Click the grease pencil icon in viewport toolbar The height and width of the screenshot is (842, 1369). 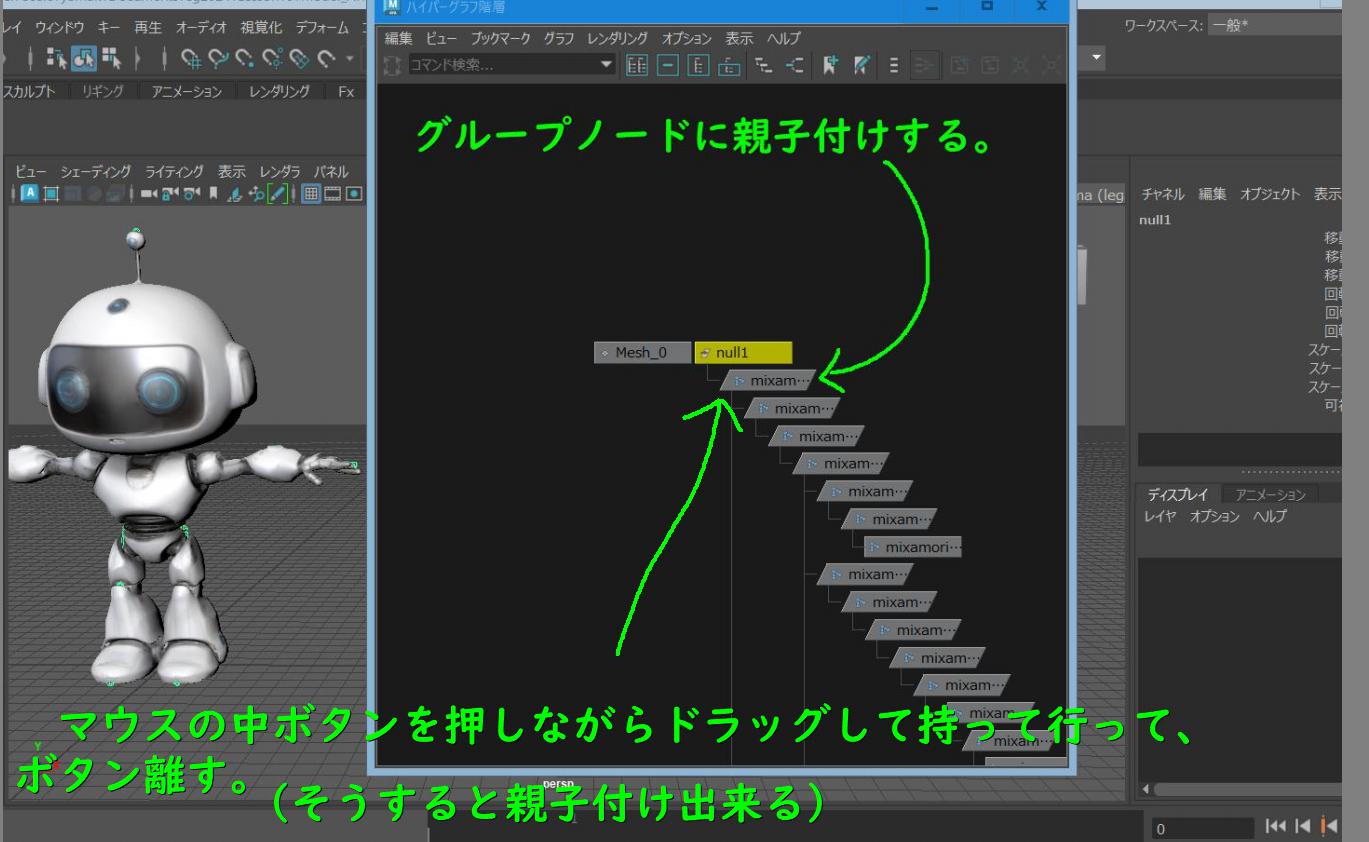point(277,194)
